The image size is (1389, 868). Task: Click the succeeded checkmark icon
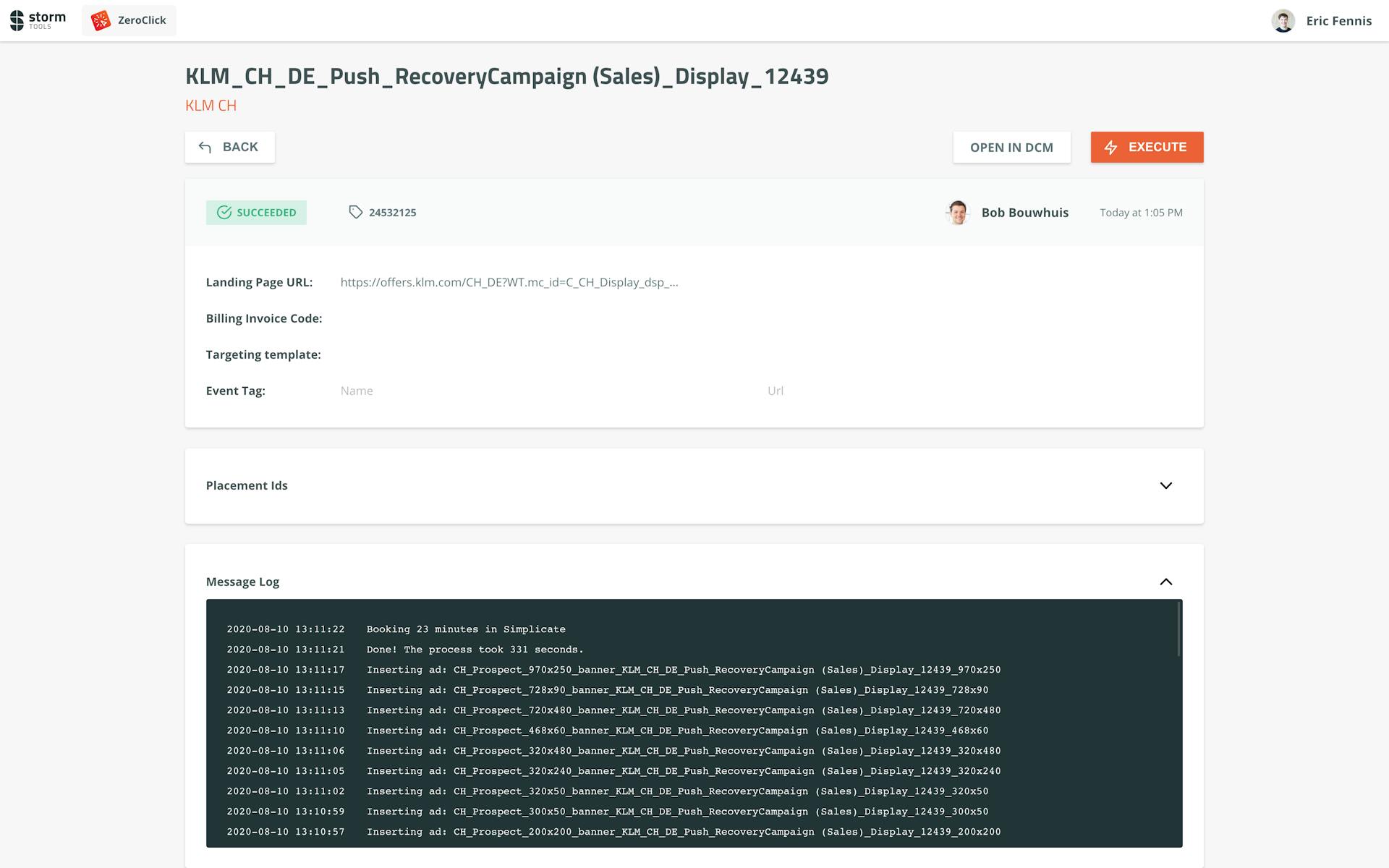[224, 213]
